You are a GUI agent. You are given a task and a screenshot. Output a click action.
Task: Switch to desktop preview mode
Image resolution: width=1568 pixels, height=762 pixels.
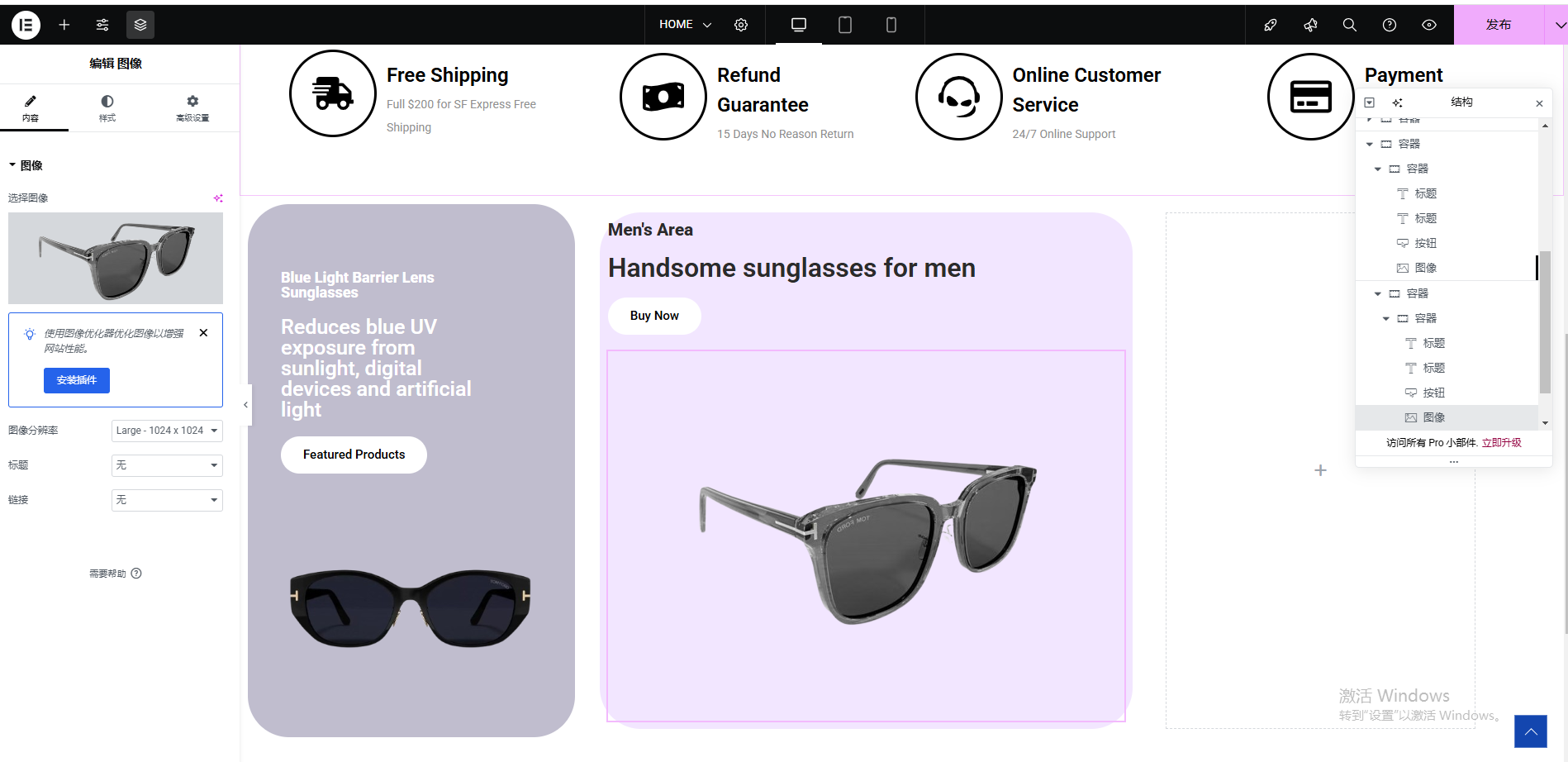pyautogui.click(x=799, y=25)
